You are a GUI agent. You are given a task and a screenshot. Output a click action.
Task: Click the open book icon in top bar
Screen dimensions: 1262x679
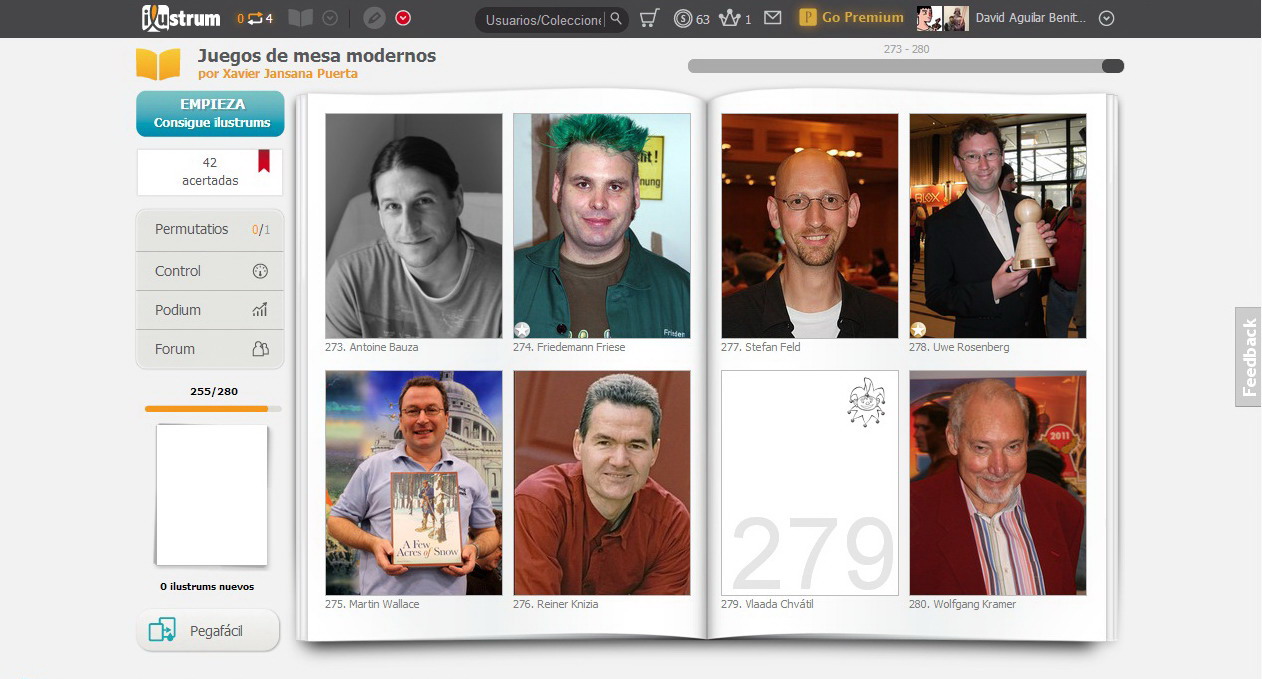coord(300,18)
